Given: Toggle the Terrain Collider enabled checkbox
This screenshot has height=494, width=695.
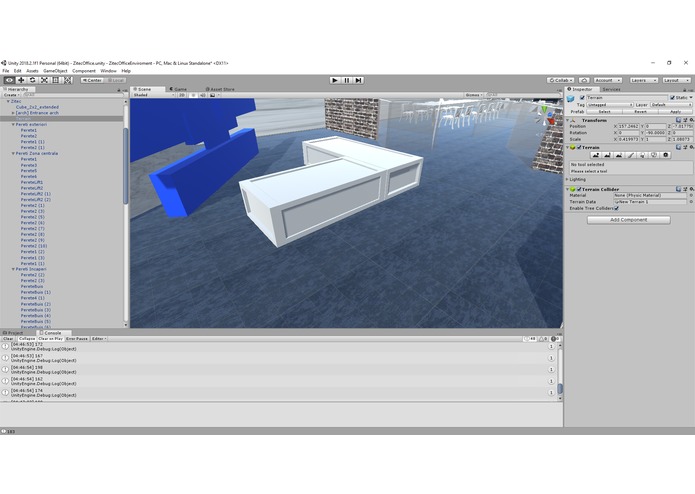Looking at the screenshot, I should click(579, 189).
